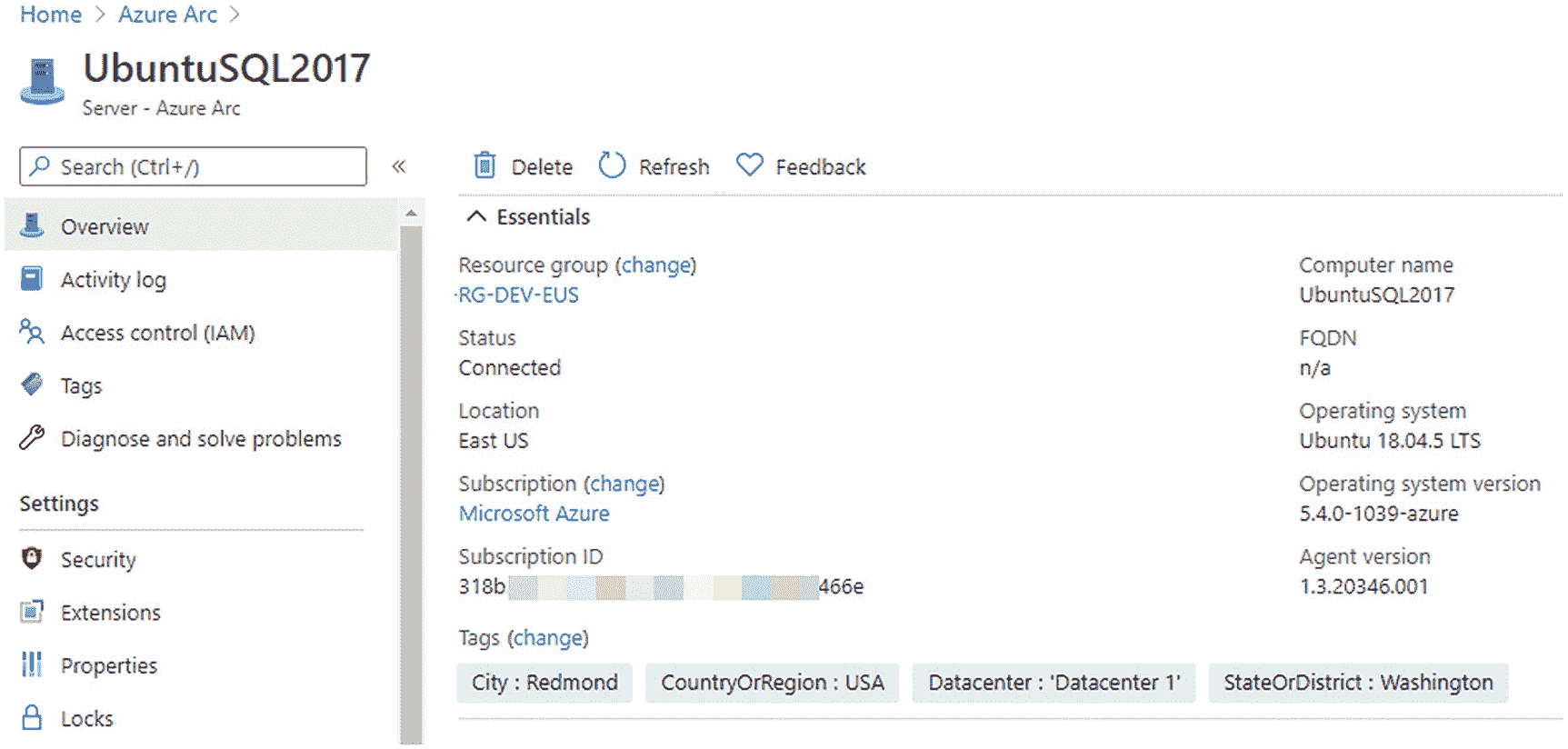Click the trash can Delete icon

pos(484,165)
